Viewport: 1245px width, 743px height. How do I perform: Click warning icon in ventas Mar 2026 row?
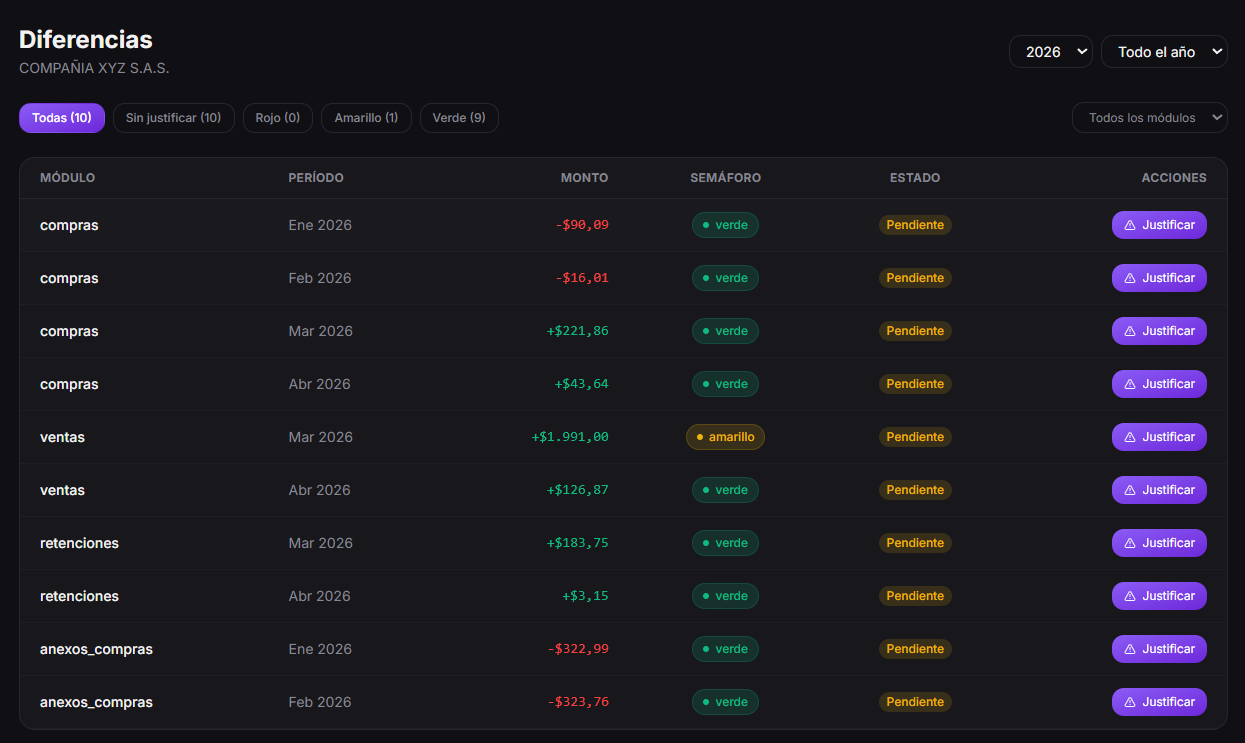[1130, 438]
